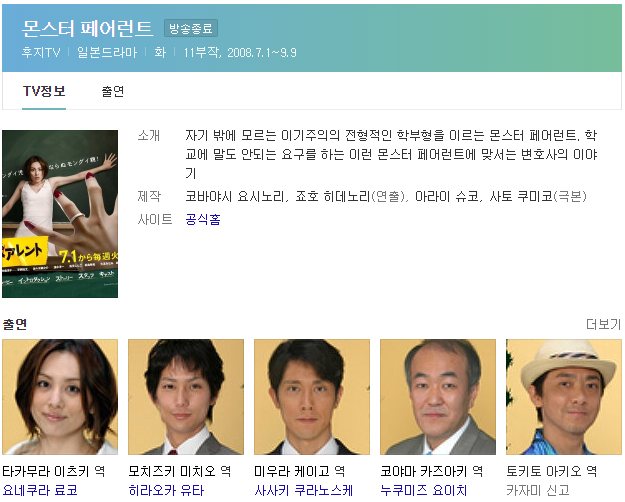Click the 몬스터 페어런트 title
The height and width of the screenshot is (502, 625).
point(87,28)
